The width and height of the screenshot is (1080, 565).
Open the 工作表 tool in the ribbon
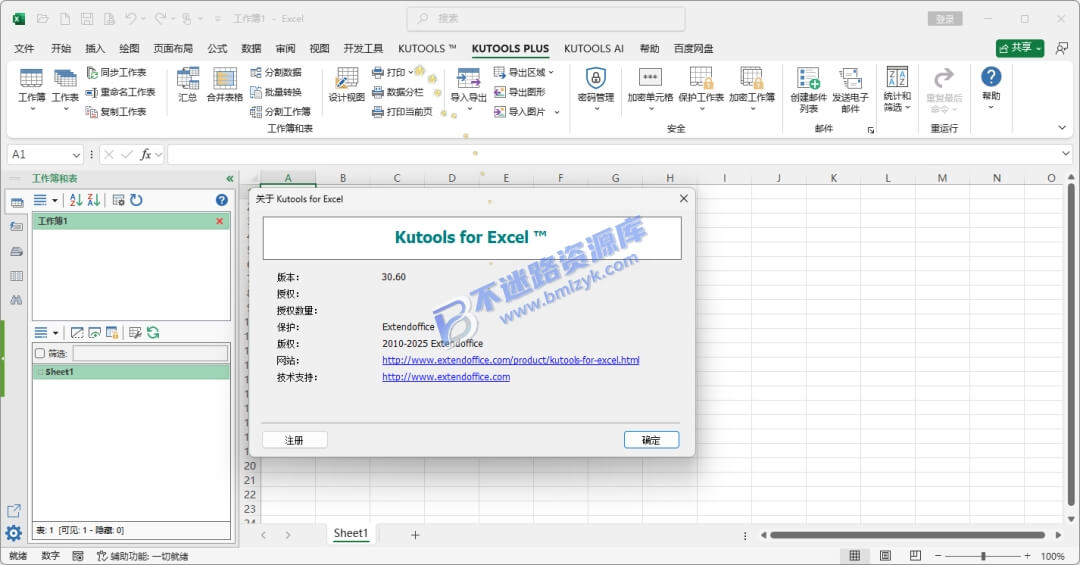pos(65,90)
